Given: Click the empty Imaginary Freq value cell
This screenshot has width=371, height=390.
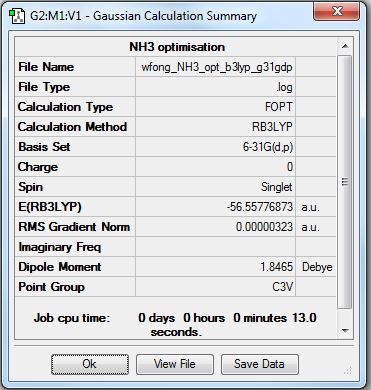Looking at the screenshot, I should tap(215, 247).
